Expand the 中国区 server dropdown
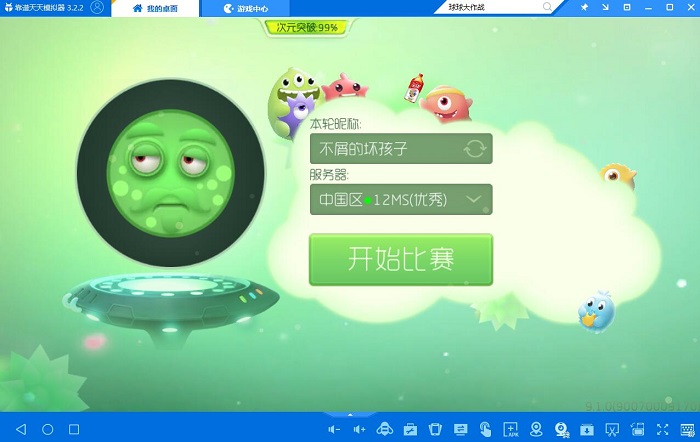 point(401,200)
